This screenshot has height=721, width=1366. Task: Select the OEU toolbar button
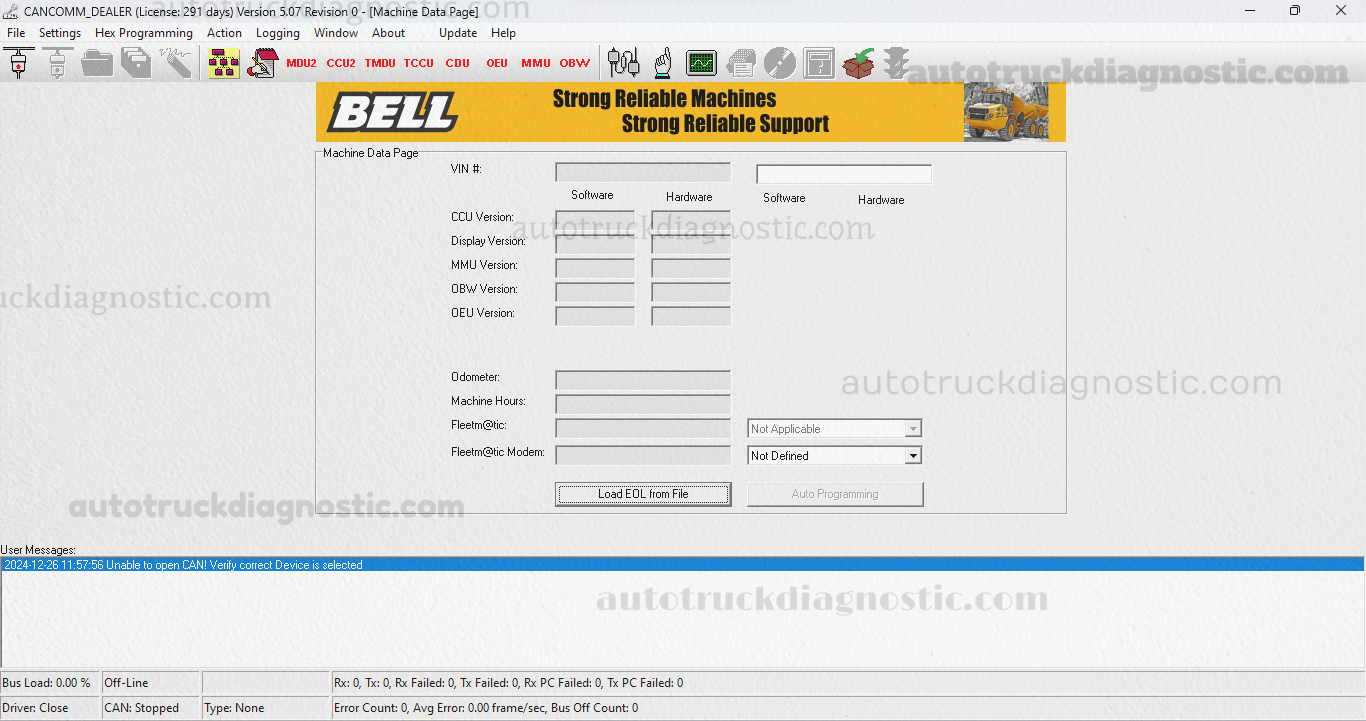point(497,63)
